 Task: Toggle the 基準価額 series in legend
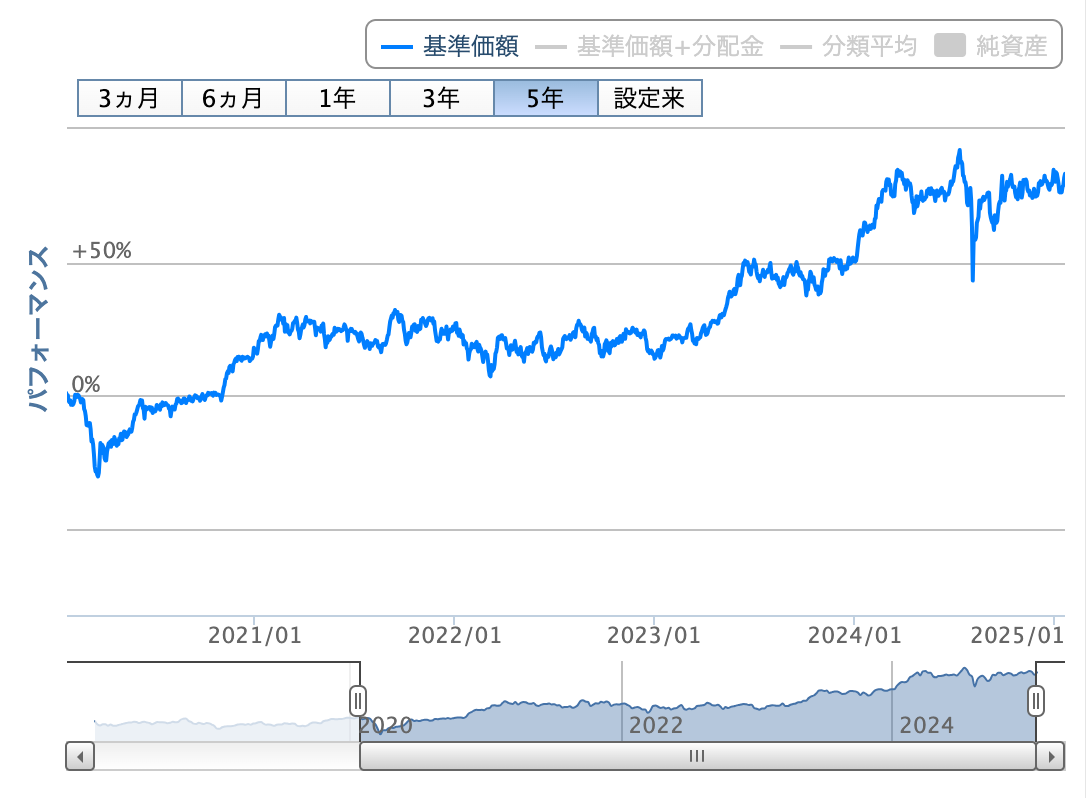coord(451,46)
